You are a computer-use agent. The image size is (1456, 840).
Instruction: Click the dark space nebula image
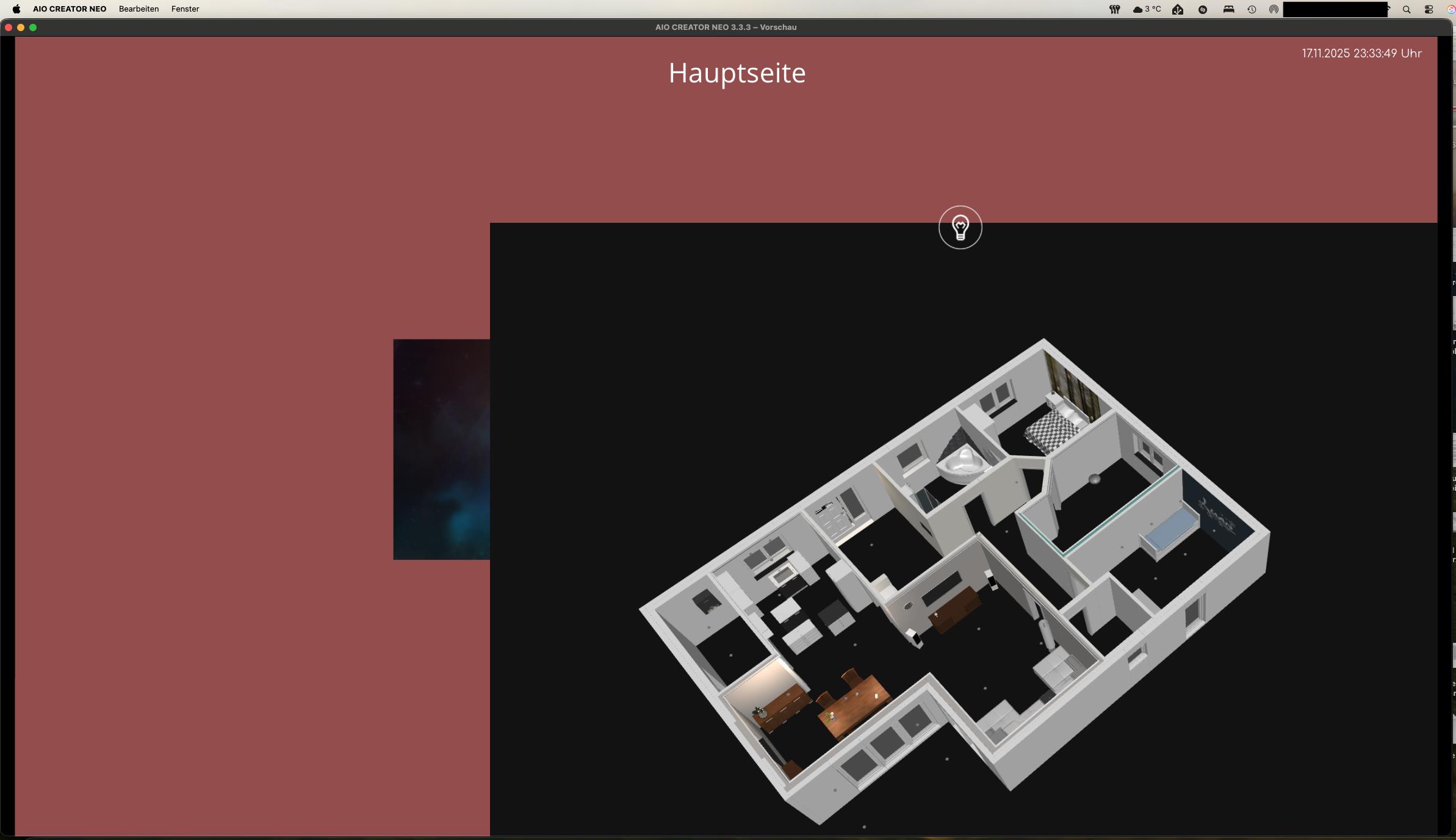point(441,449)
